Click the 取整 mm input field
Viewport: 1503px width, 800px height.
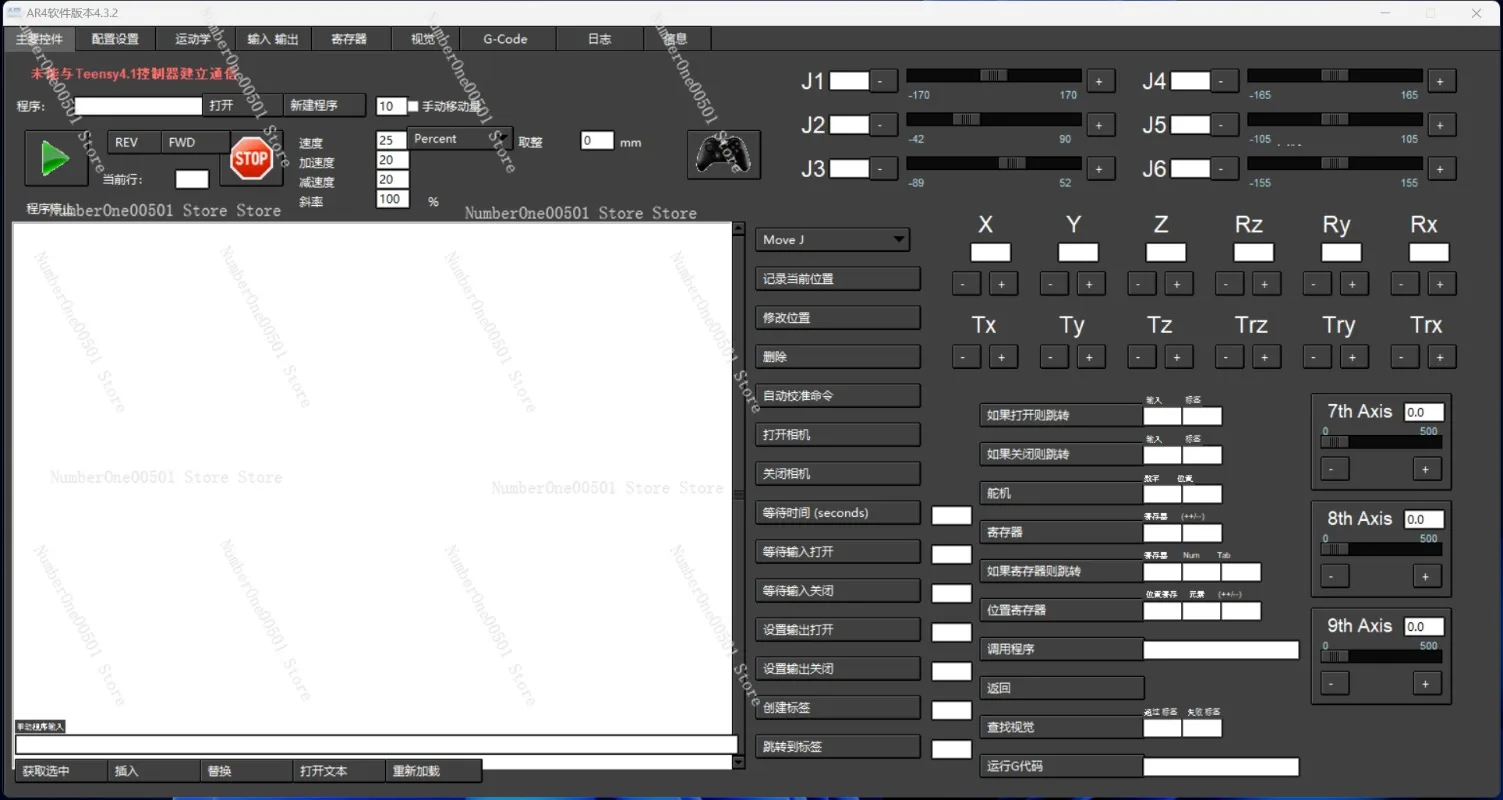click(597, 141)
